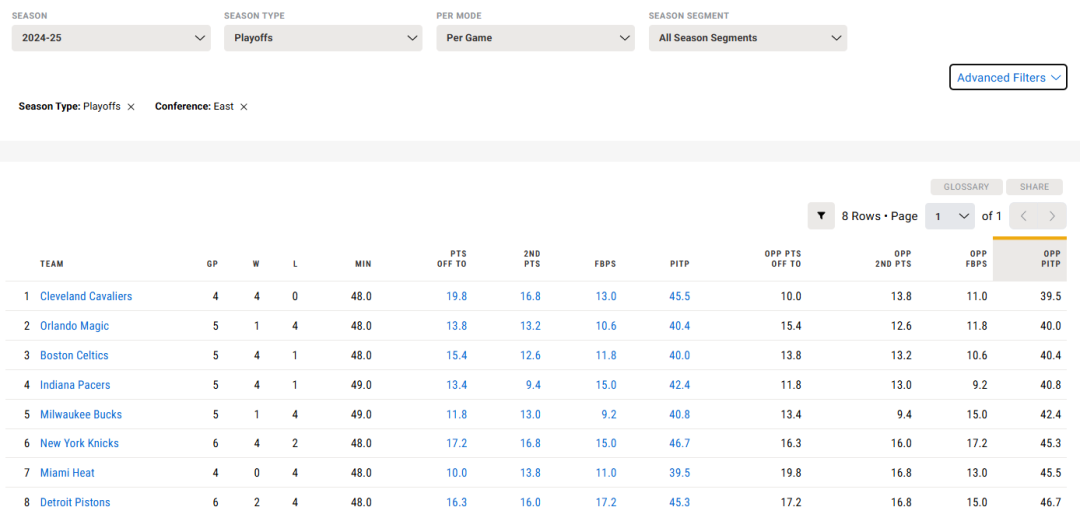Open the Season Segment dropdown

click(748, 38)
